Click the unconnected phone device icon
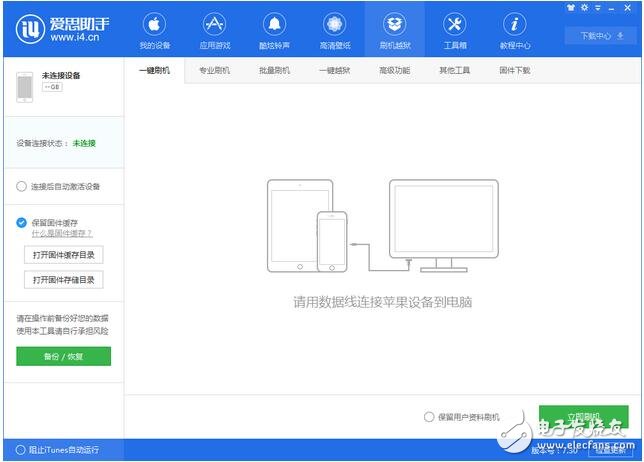Screen dimensions: 644x462 tap(25, 87)
